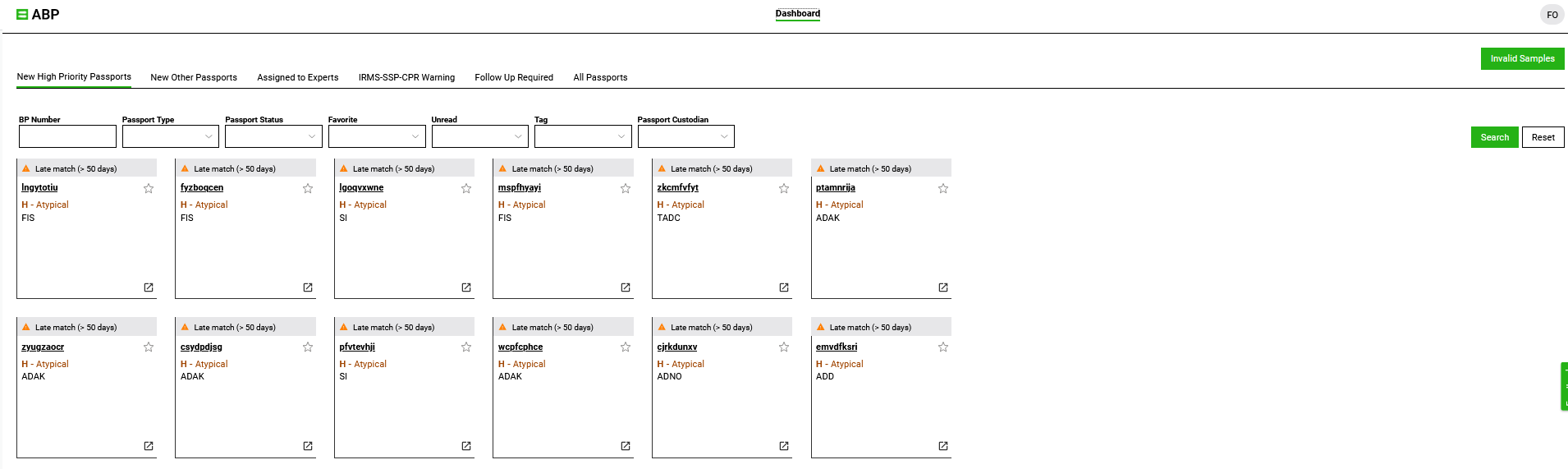The image size is (1568, 469).
Task: Toggle favorite star for csydpdjsg card
Action: pos(308,347)
